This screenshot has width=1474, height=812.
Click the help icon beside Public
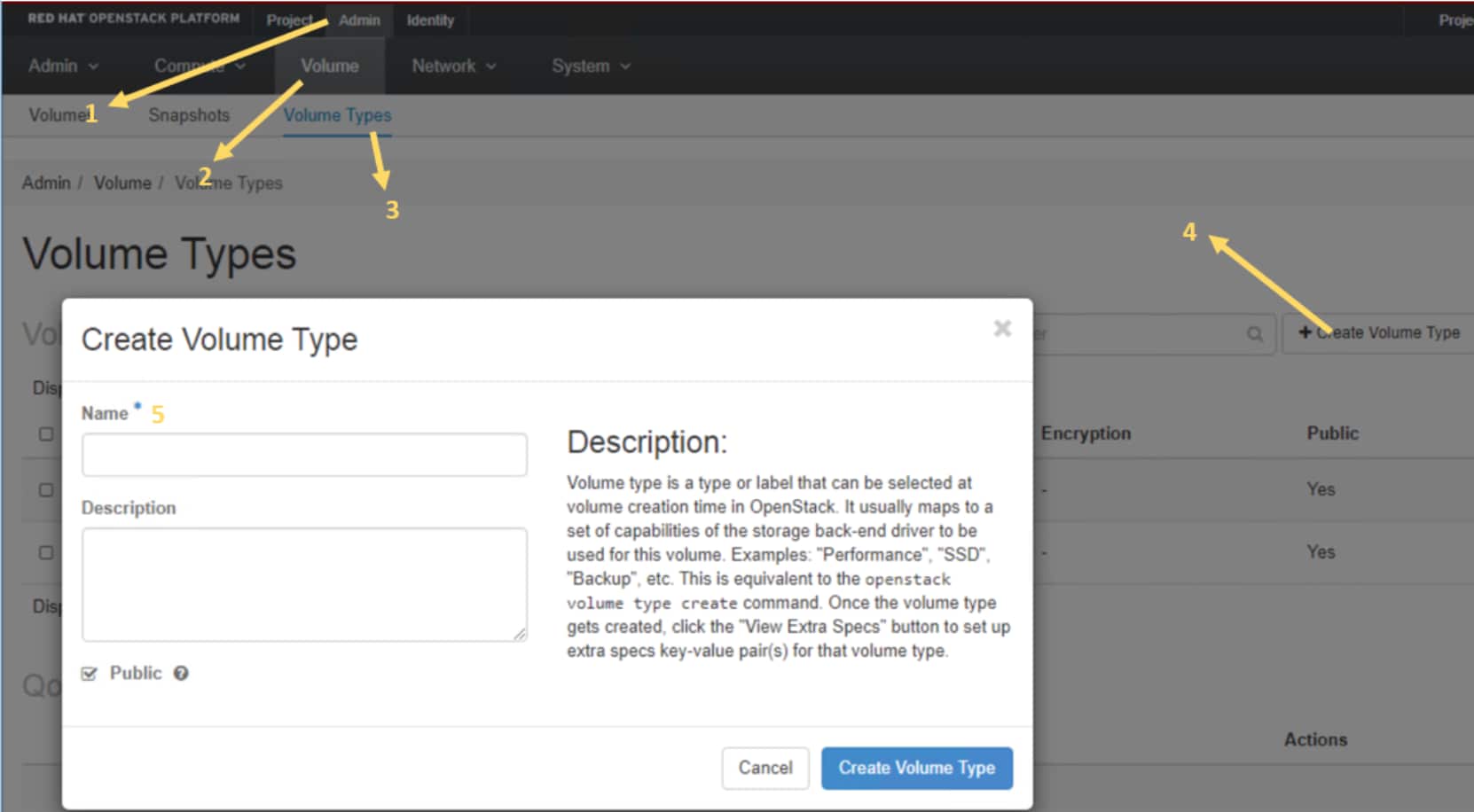181,674
